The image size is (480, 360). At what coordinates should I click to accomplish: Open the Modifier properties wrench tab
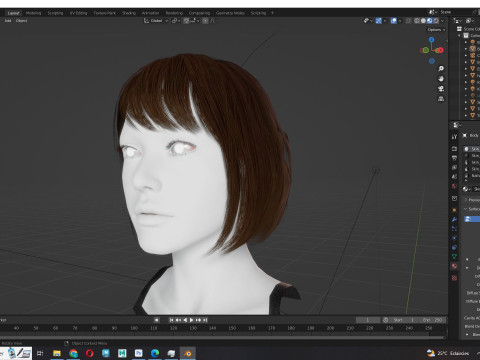454,219
